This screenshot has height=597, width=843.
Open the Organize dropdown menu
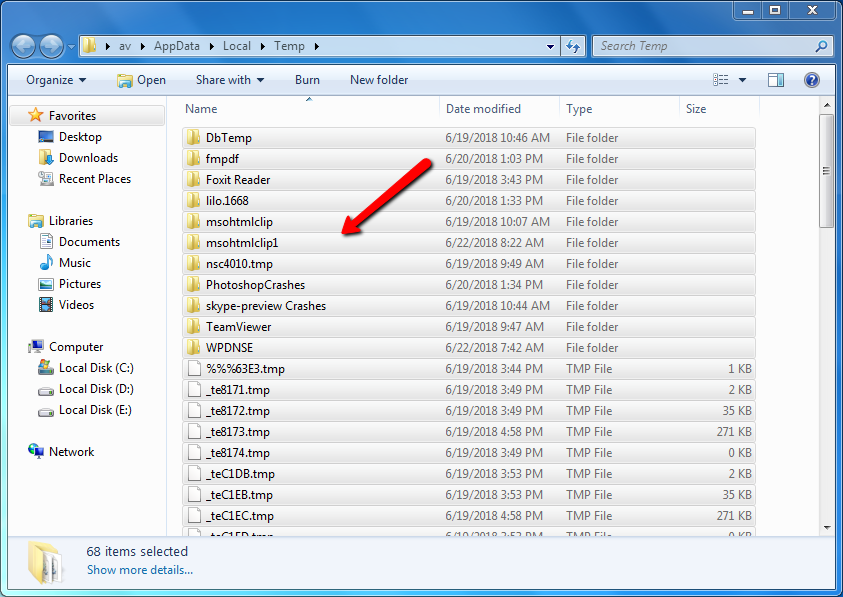click(x=56, y=80)
